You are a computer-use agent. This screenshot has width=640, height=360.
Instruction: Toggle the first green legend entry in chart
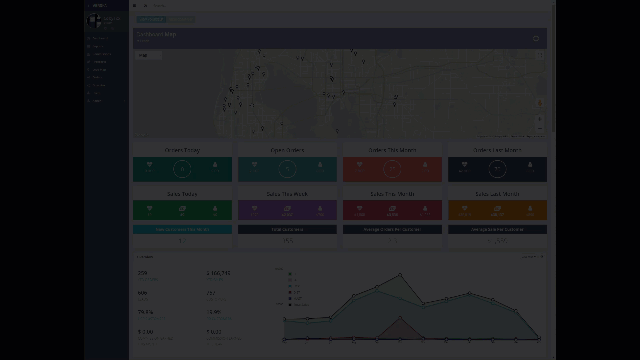tap(292, 274)
